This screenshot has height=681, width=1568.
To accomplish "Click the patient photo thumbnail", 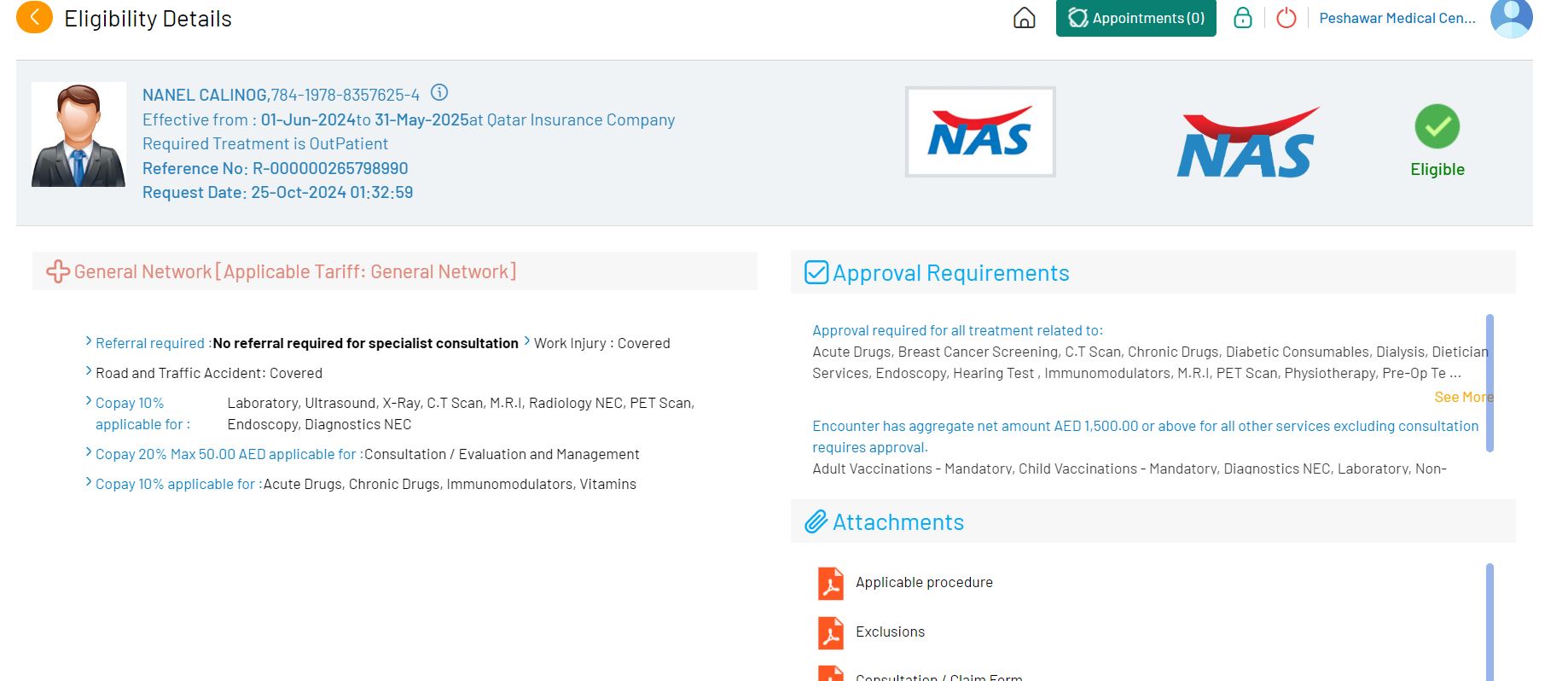I will tap(78, 134).
